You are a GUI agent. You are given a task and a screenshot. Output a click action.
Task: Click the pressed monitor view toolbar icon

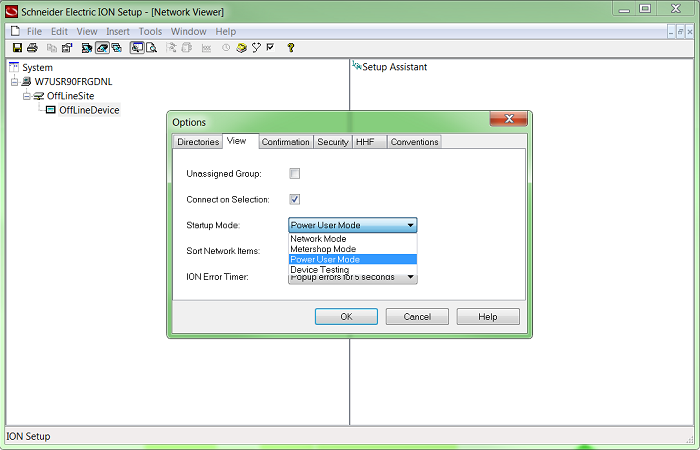coord(137,48)
